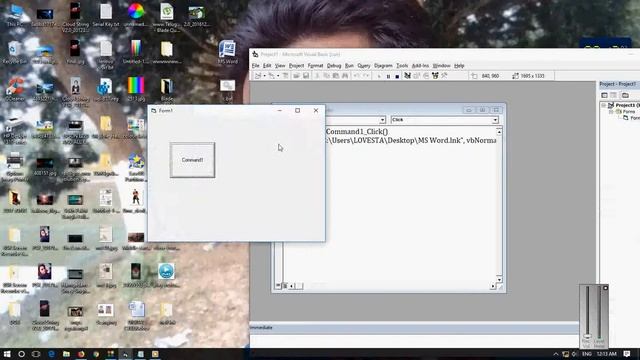Click the Save Project toolbar icon
The width and height of the screenshot is (640, 360).
tap(306, 76)
